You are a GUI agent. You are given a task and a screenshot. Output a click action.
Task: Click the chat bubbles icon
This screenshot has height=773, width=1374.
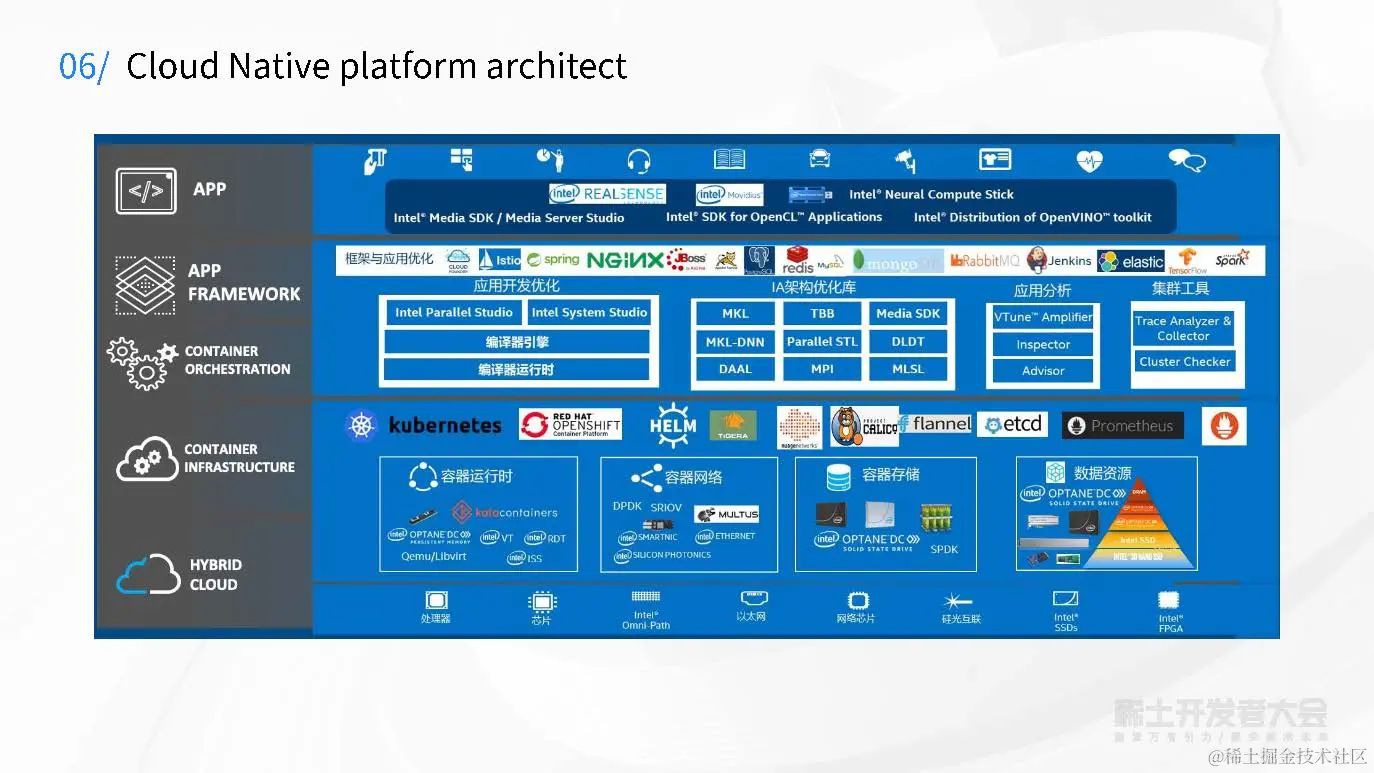1187,160
